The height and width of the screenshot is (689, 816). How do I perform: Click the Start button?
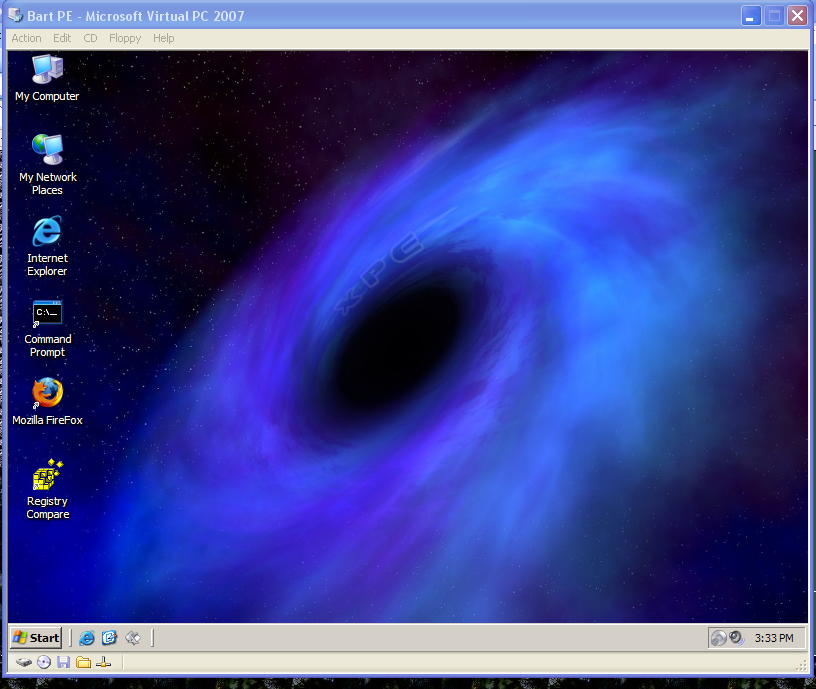coord(36,638)
